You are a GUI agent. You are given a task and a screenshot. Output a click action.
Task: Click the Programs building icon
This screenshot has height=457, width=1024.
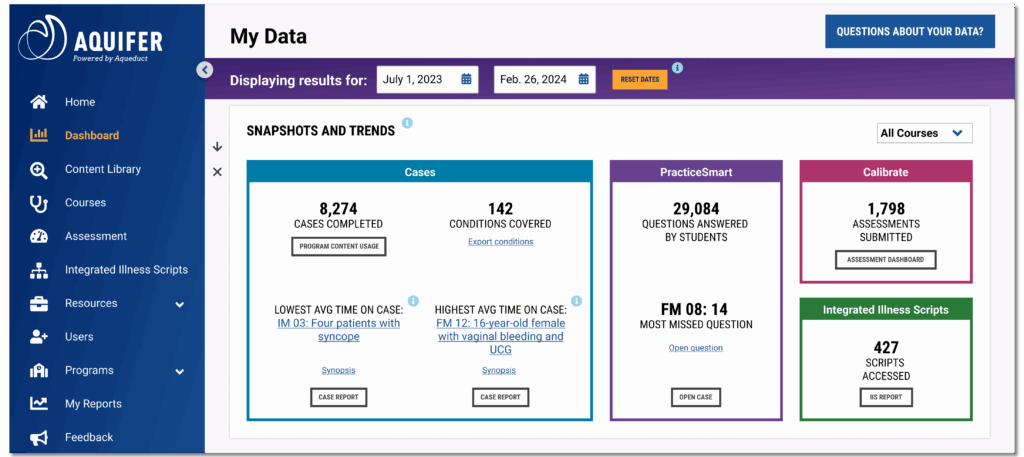39,371
